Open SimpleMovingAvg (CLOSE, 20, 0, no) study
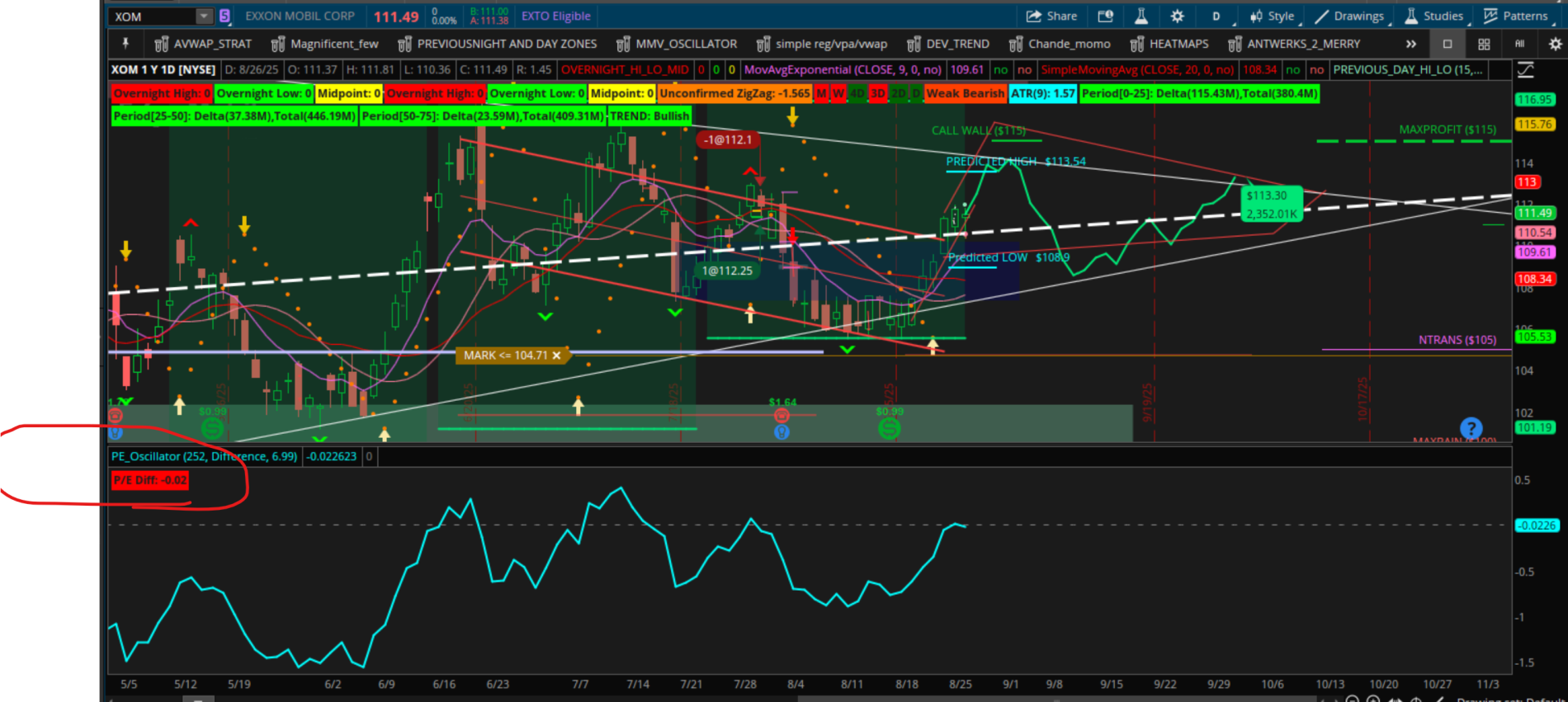The width and height of the screenshot is (1568, 702). click(x=1137, y=70)
